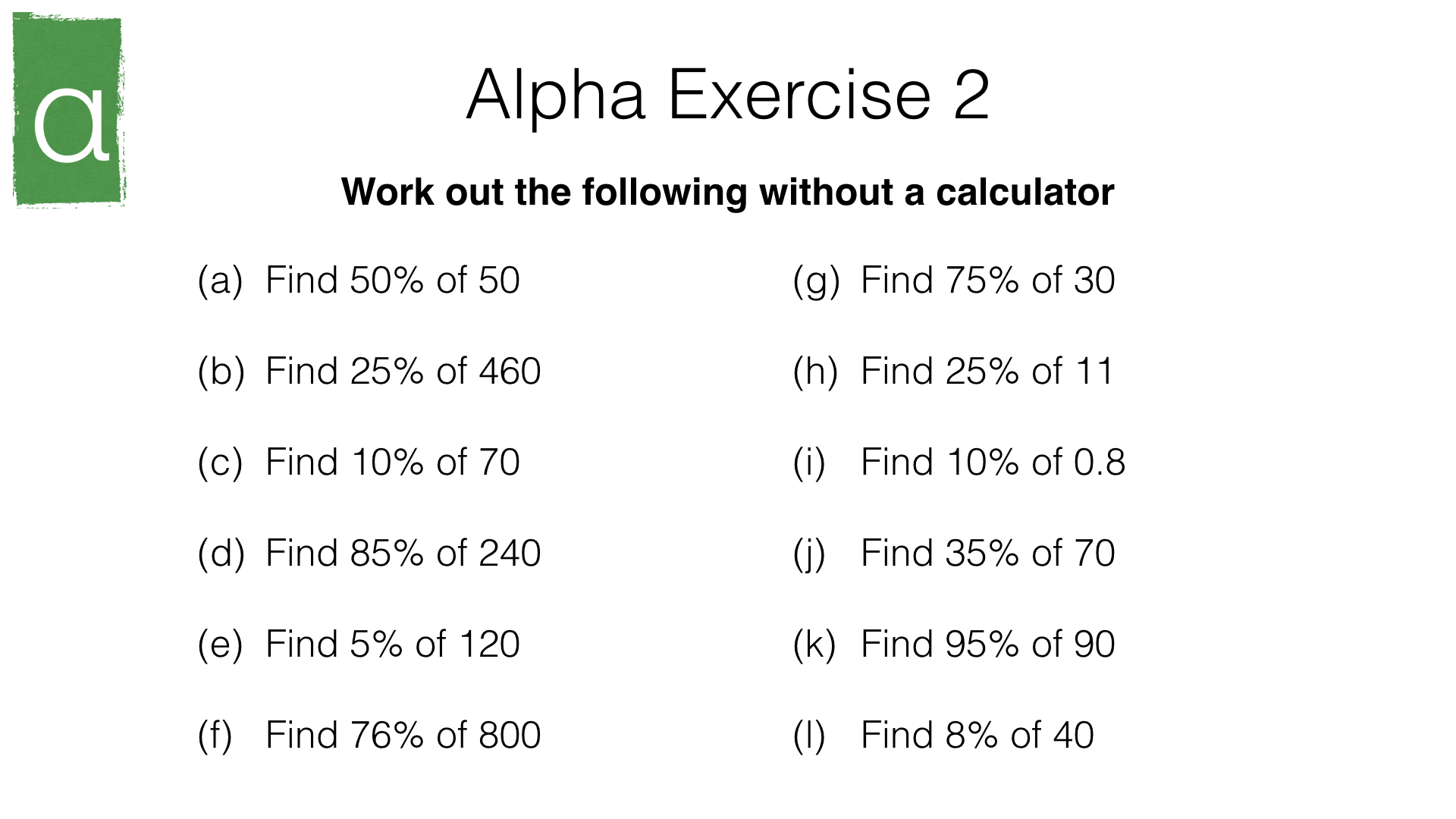Screen dimensions: 1456x819
Task: Click the '(f)' question label
Action: 215,736
